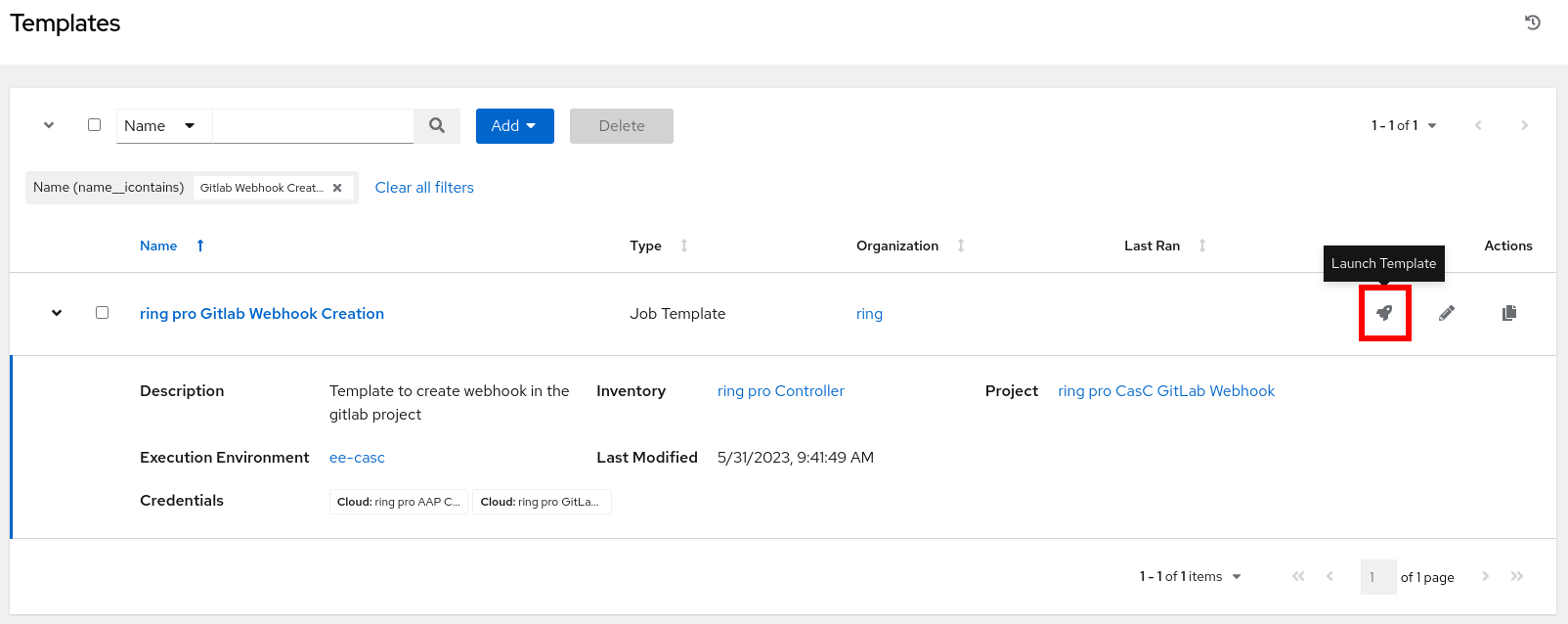Launch the ring pro Gitlab Webhook template
The image size is (1568, 624).
1384,313
